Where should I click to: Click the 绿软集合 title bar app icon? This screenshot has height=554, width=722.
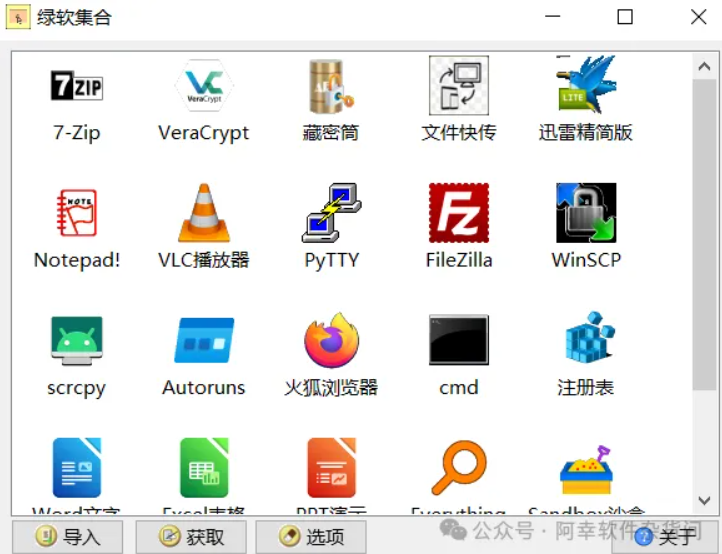[x=18, y=17]
